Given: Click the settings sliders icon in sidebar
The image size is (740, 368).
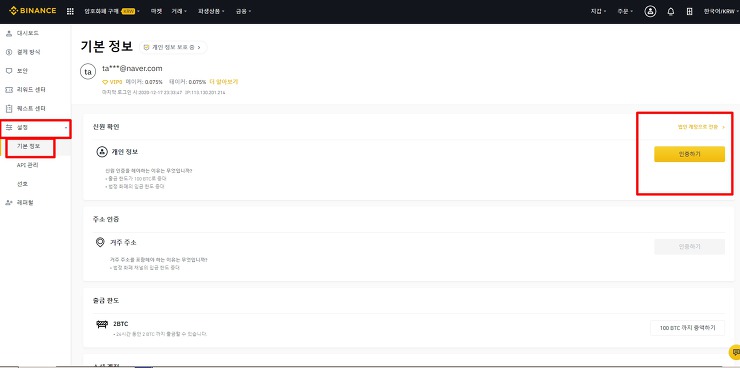Looking at the screenshot, I should [x=8, y=128].
